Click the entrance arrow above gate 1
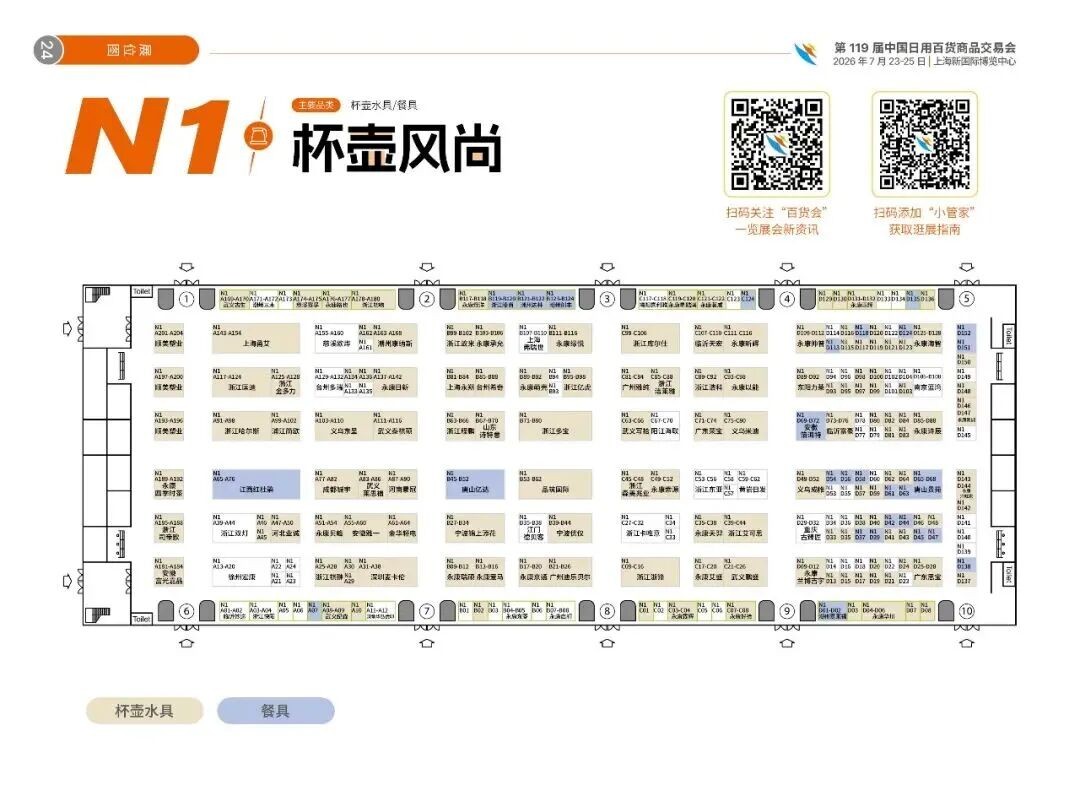1080x796 pixels. [x=186, y=267]
